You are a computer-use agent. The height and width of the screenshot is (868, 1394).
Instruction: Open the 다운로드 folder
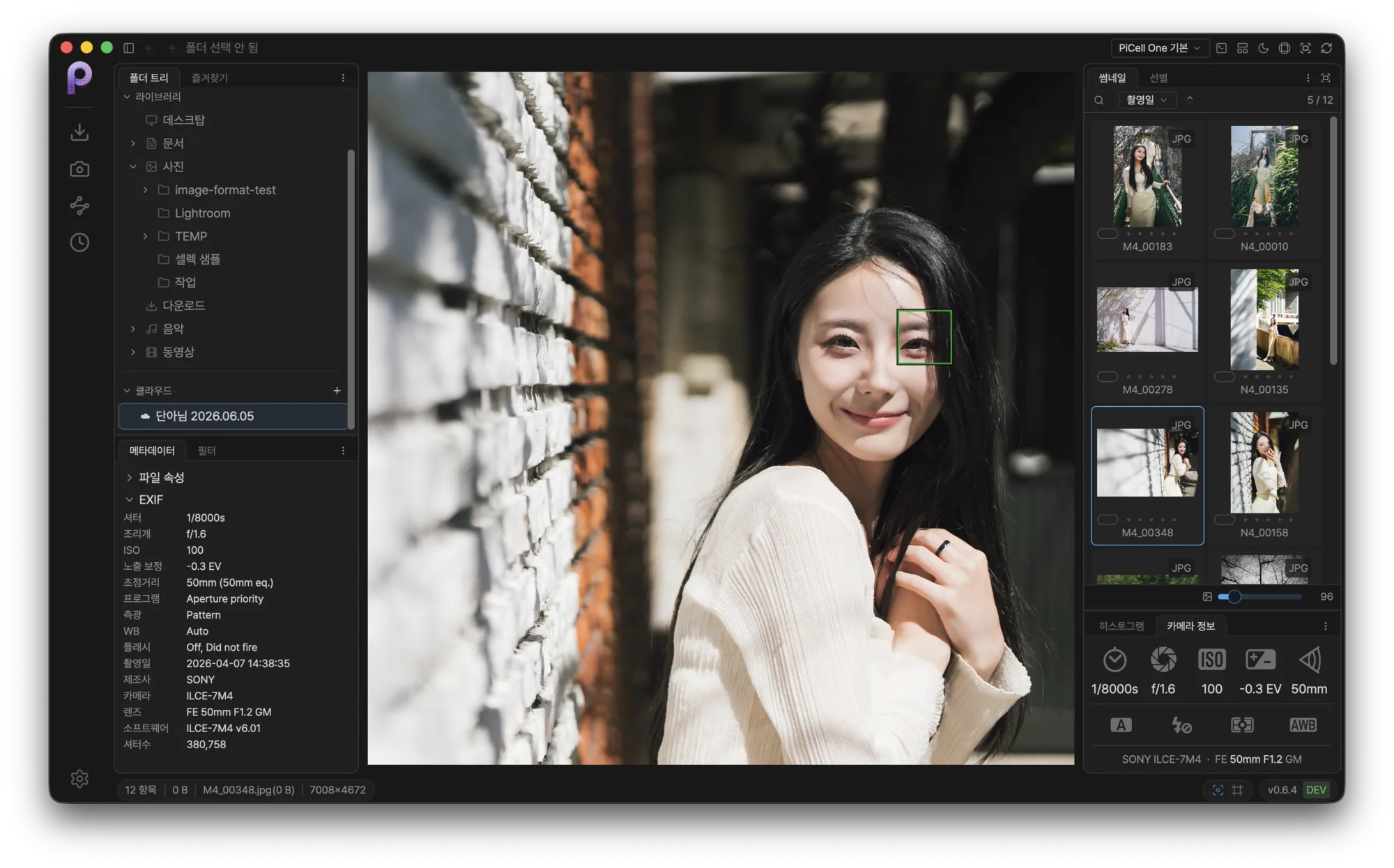pos(183,306)
